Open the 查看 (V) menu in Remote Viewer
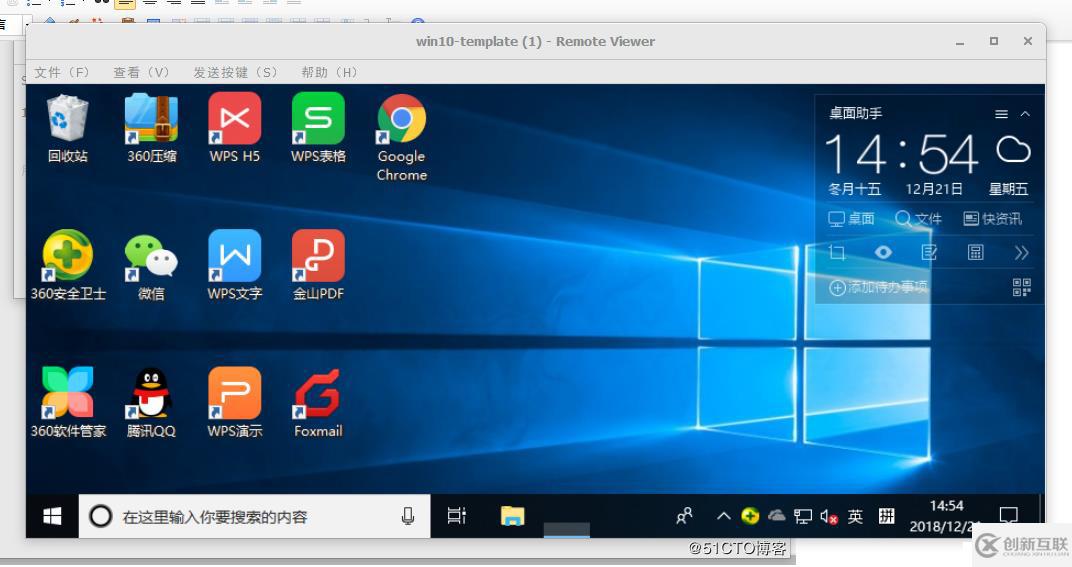Screen dimensions: 1072x567 142,72
